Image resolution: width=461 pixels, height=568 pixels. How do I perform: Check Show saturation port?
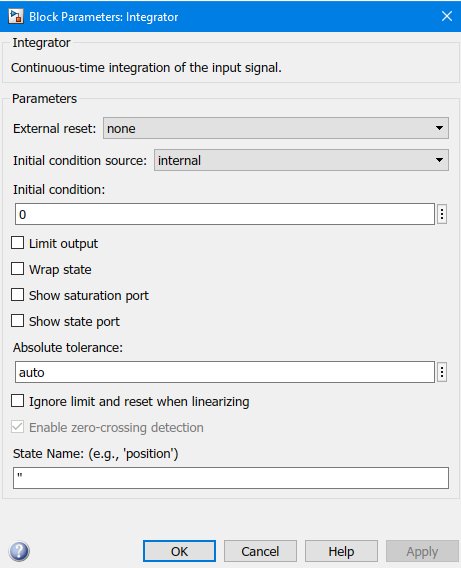(x=17, y=295)
